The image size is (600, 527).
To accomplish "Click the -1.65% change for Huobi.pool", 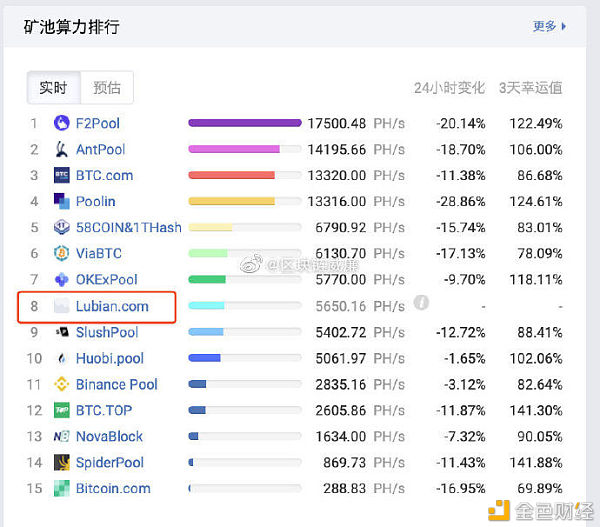I will click(465, 358).
